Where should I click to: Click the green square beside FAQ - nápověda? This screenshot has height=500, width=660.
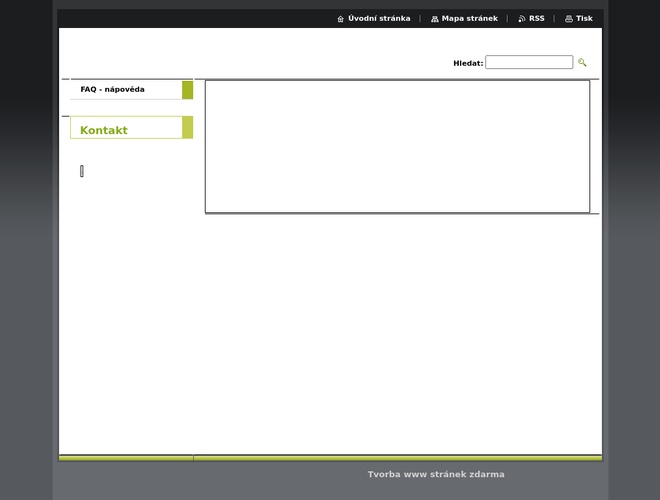[187, 90]
